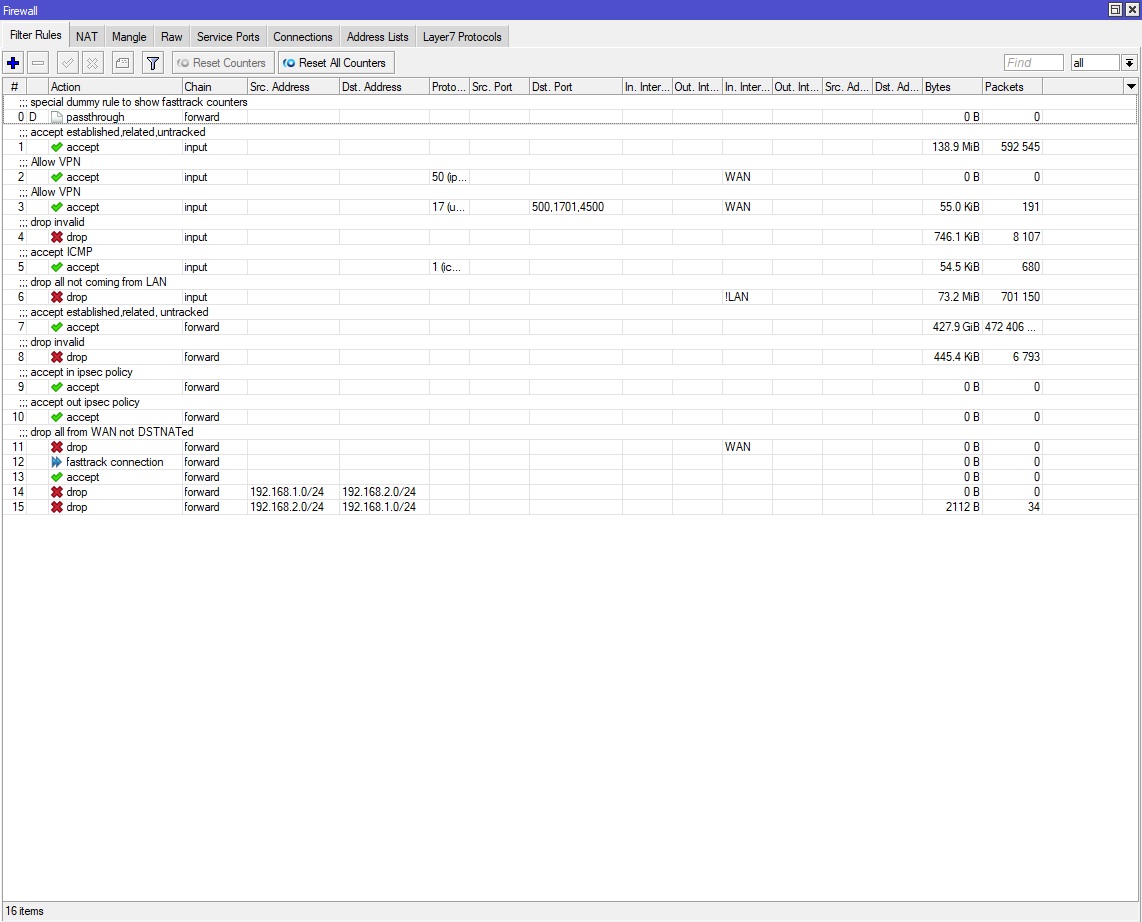Switch to the NAT tab
The height and width of the screenshot is (922, 1142).
coord(87,37)
